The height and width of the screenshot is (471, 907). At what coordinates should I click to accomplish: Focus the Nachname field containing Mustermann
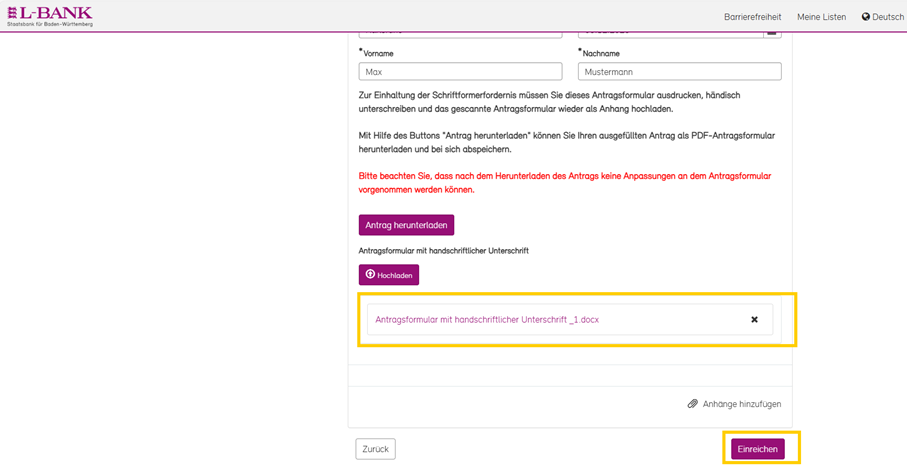point(679,72)
